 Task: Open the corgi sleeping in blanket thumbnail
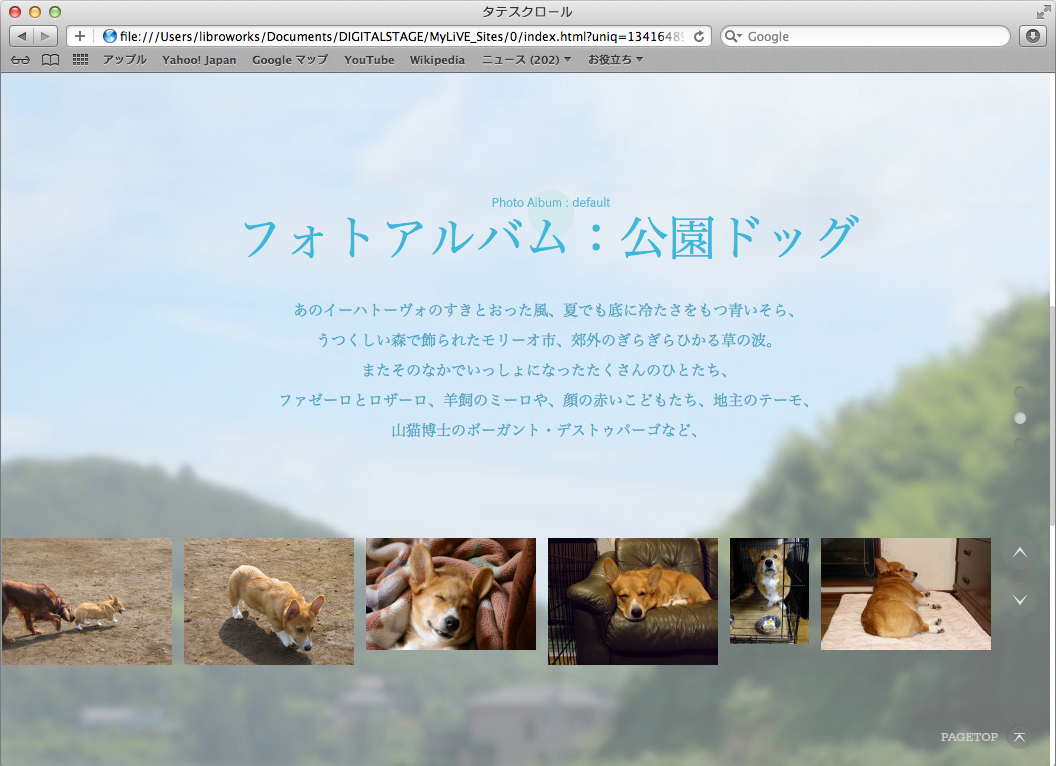pyautogui.click(x=451, y=594)
